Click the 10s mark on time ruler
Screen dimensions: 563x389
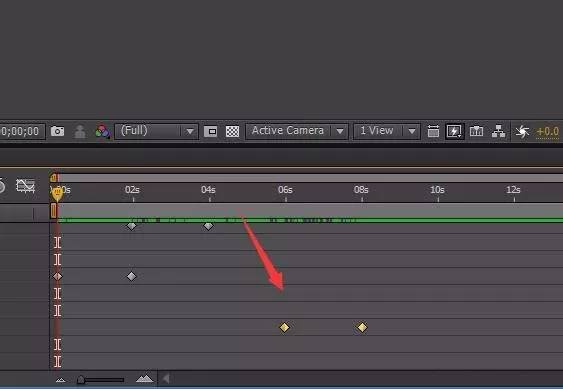[437, 190]
